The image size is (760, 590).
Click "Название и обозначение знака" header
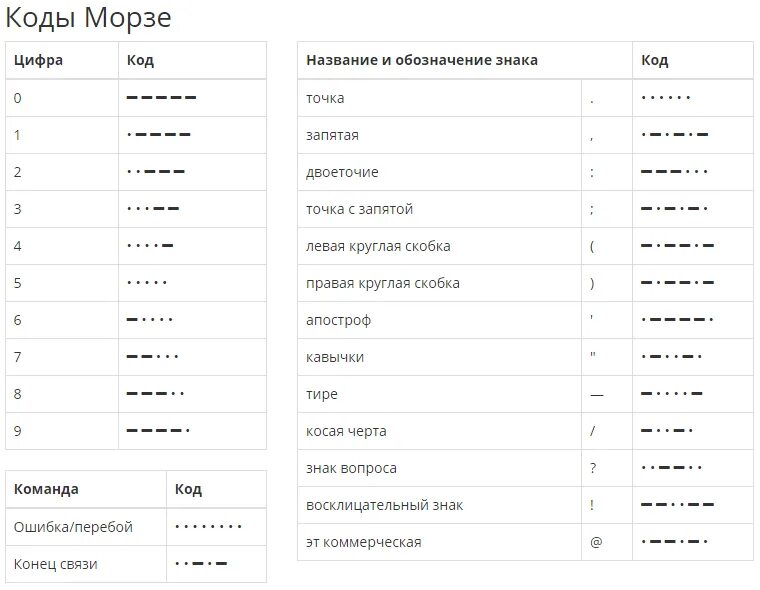pyautogui.click(x=422, y=60)
